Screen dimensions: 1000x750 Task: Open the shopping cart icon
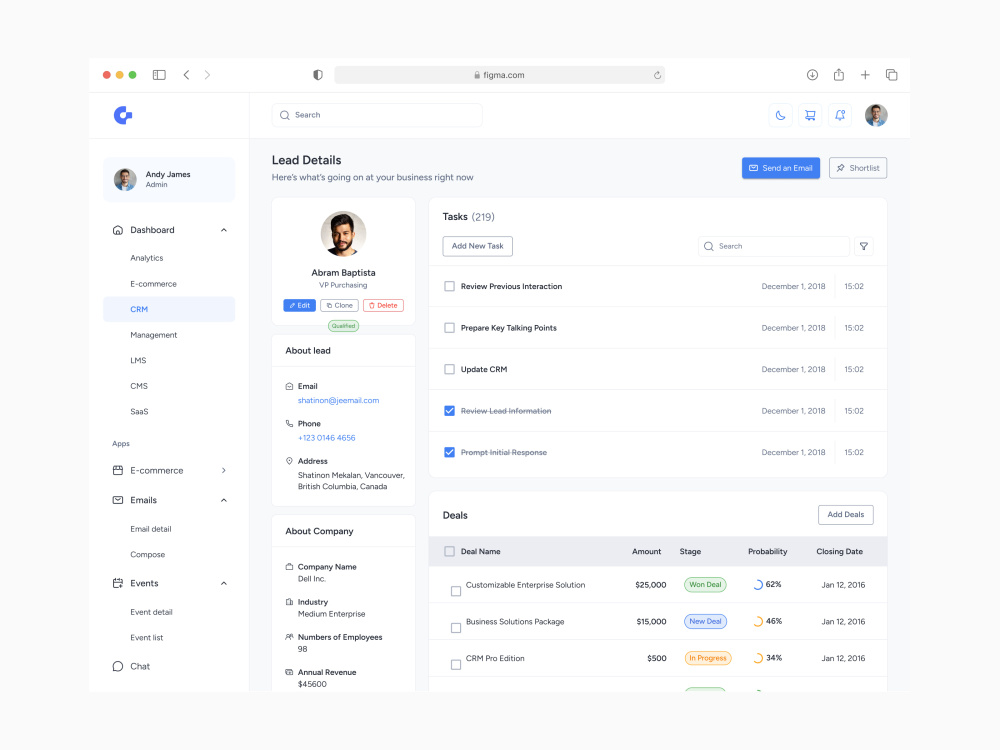coord(810,115)
